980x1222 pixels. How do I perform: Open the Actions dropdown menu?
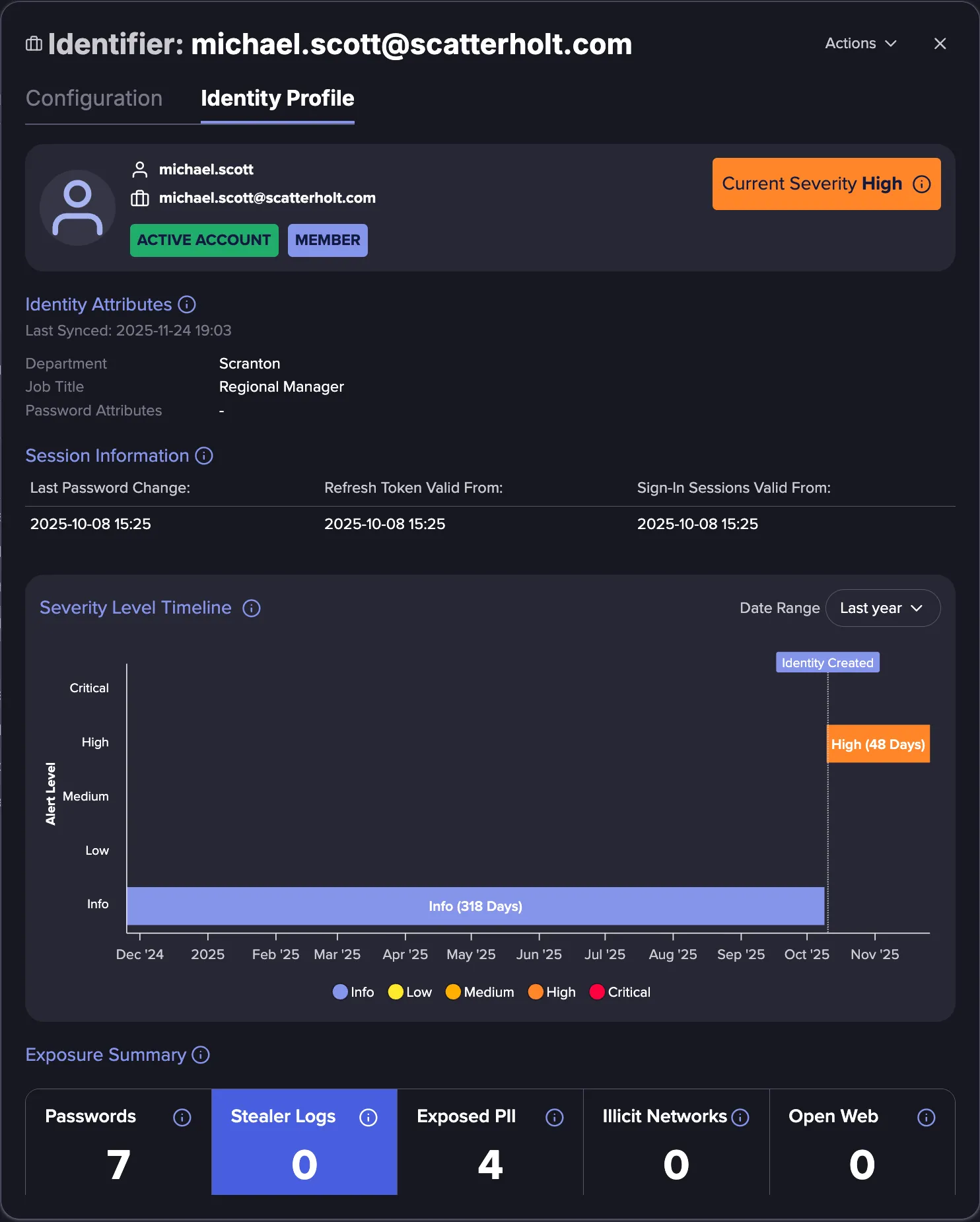click(860, 44)
